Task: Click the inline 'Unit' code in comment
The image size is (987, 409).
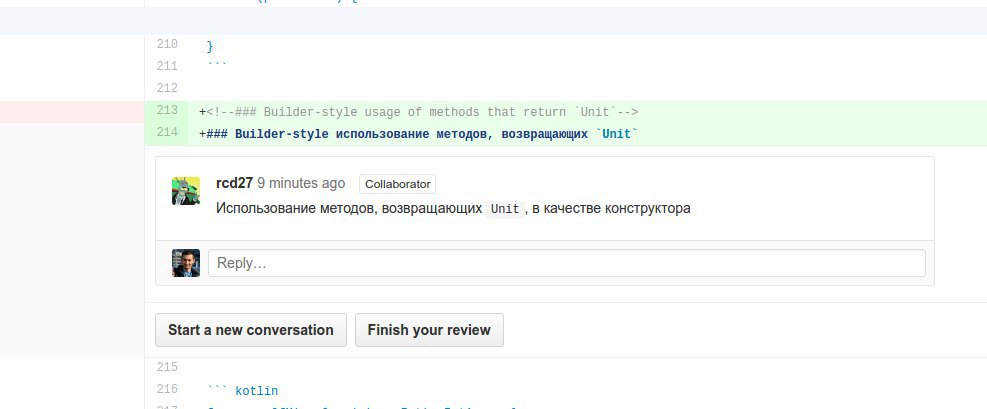Action: (x=505, y=209)
